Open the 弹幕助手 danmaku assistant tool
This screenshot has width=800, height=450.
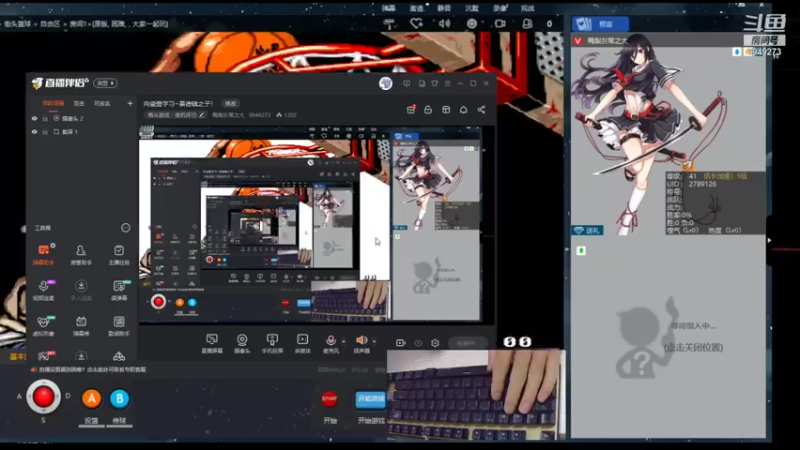(44, 254)
